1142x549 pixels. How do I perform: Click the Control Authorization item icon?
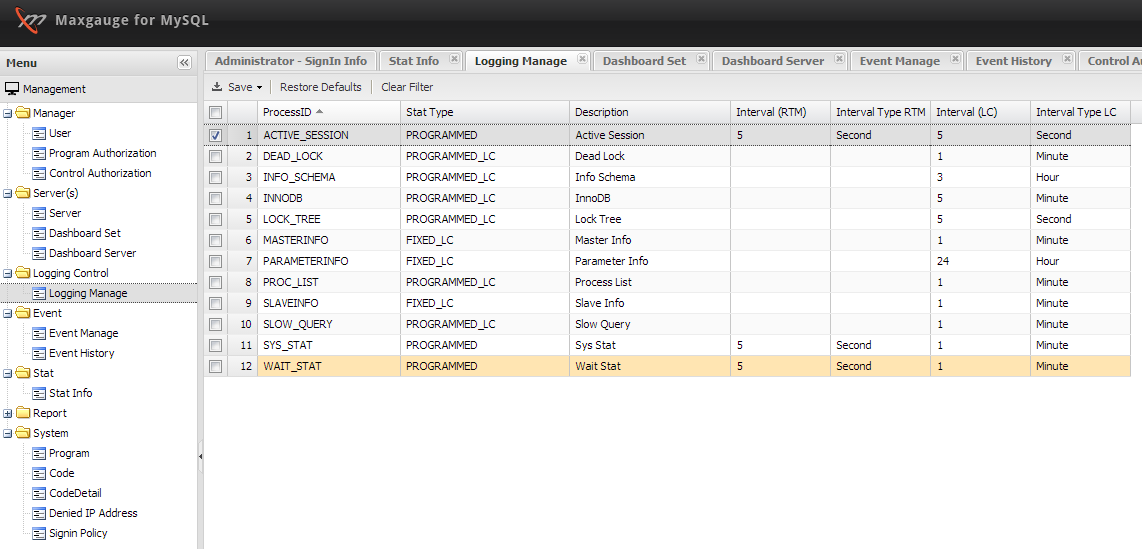[39, 173]
